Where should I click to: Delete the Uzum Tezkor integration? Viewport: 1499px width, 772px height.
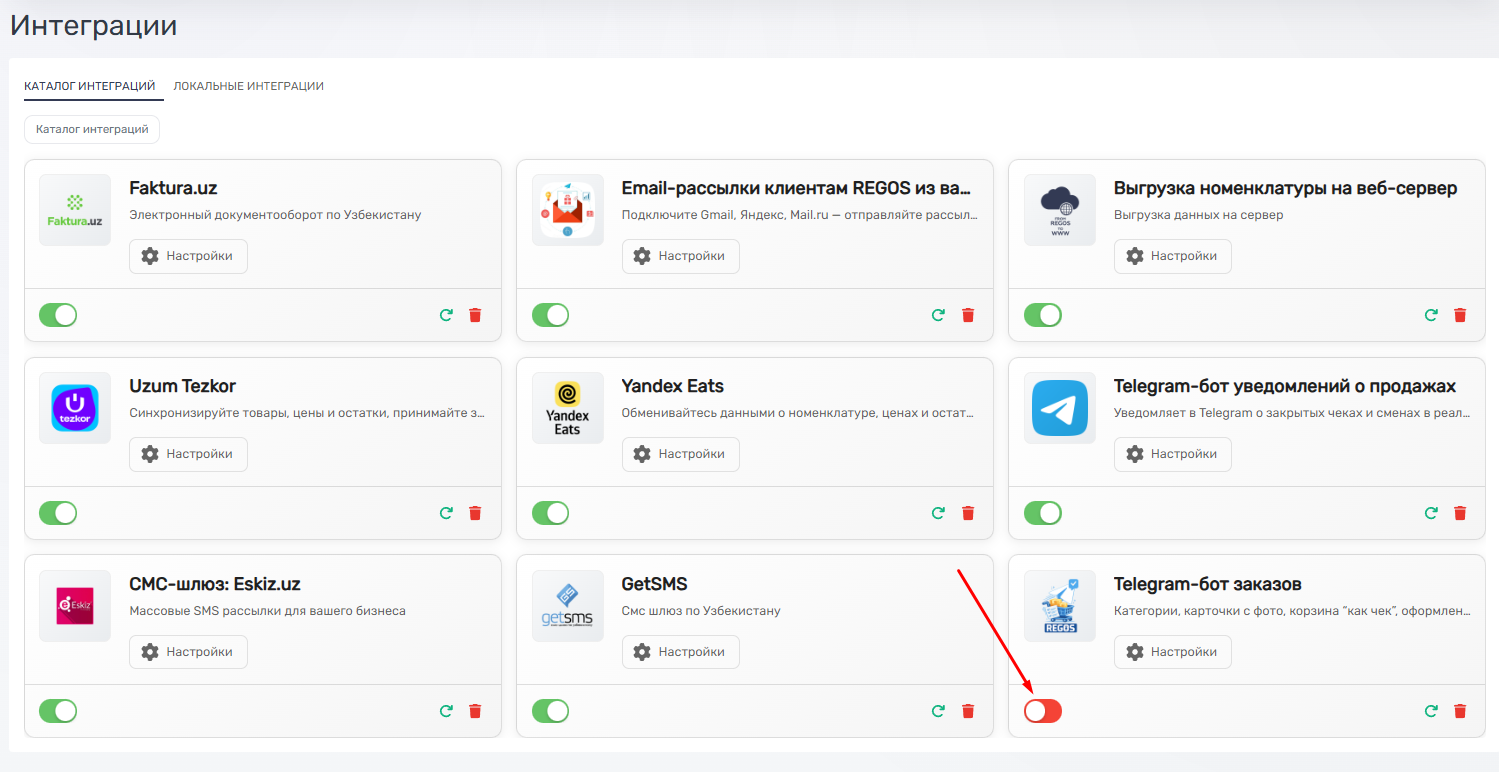tap(475, 513)
